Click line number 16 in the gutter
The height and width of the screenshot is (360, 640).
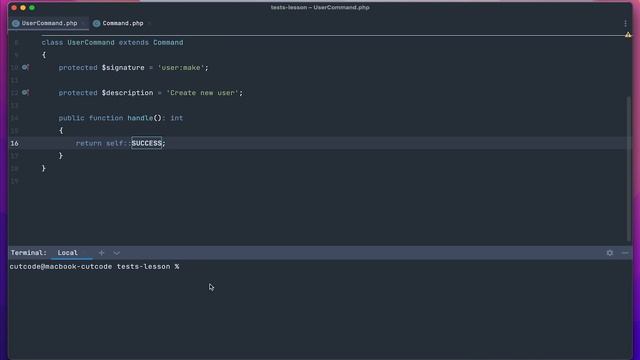[15, 143]
